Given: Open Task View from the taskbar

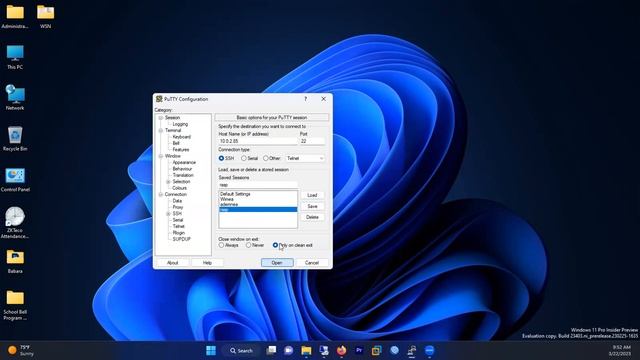Looking at the screenshot, I should pos(271,350).
